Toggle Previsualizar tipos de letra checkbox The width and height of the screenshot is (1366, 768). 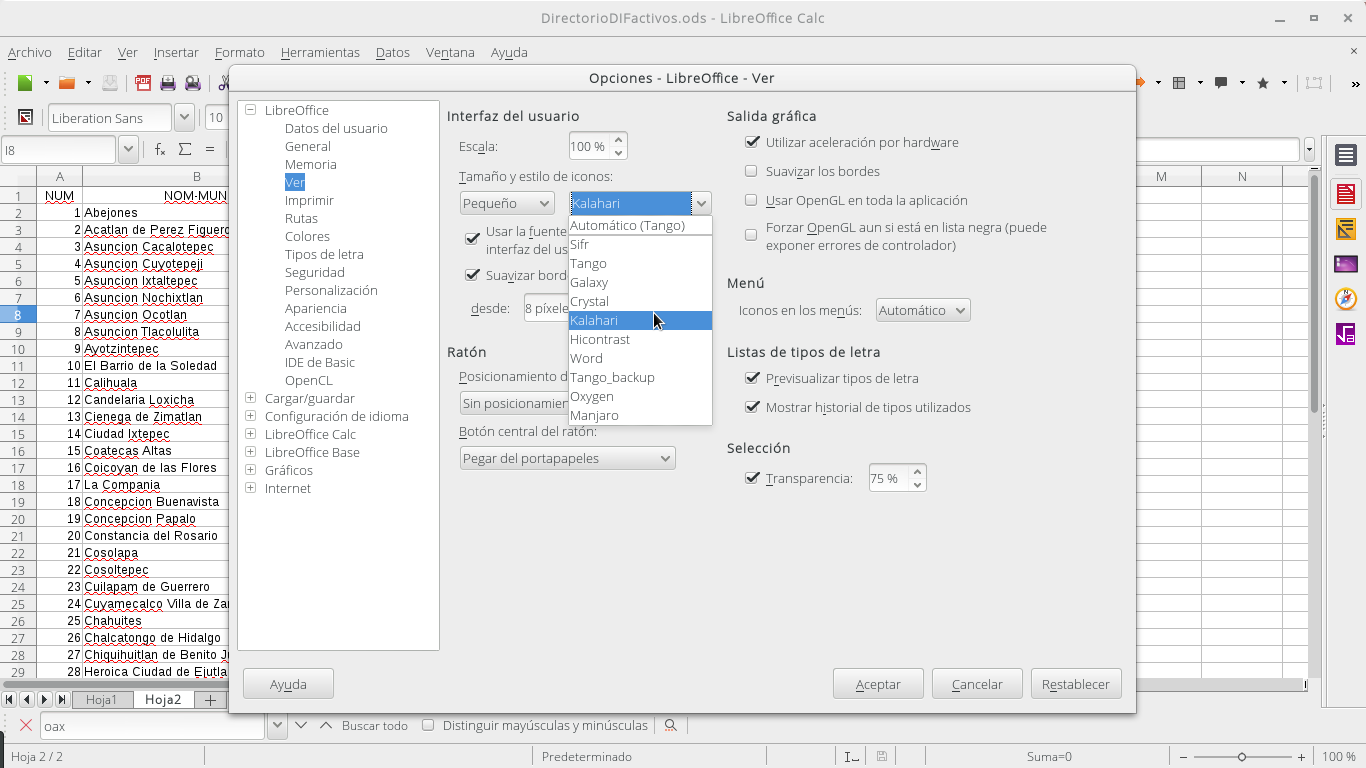tap(752, 378)
